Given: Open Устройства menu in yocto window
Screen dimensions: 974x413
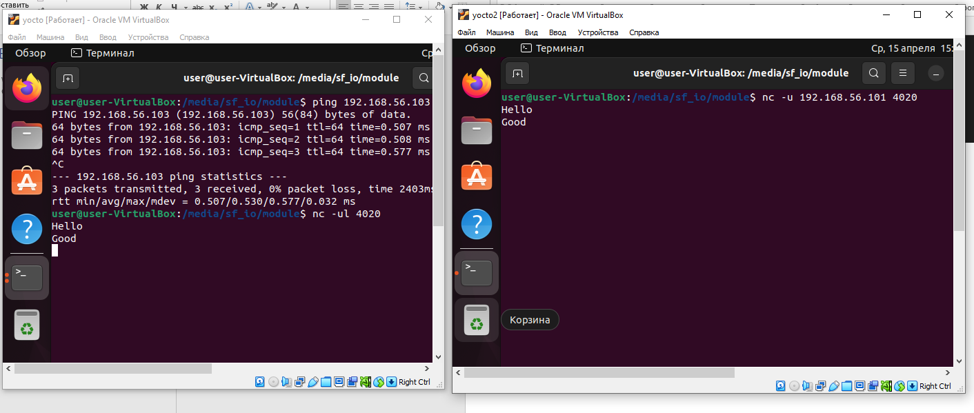Looking at the screenshot, I should [148, 37].
